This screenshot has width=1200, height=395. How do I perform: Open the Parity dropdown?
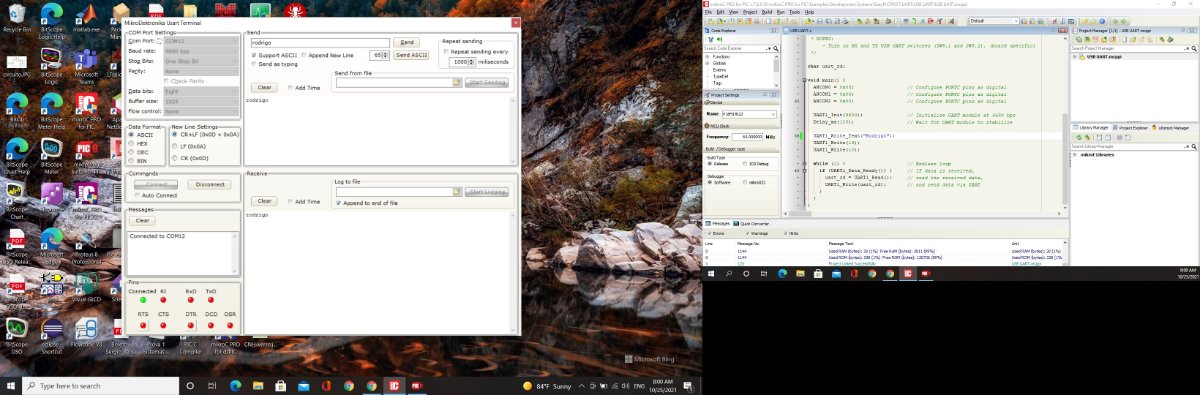201,71
